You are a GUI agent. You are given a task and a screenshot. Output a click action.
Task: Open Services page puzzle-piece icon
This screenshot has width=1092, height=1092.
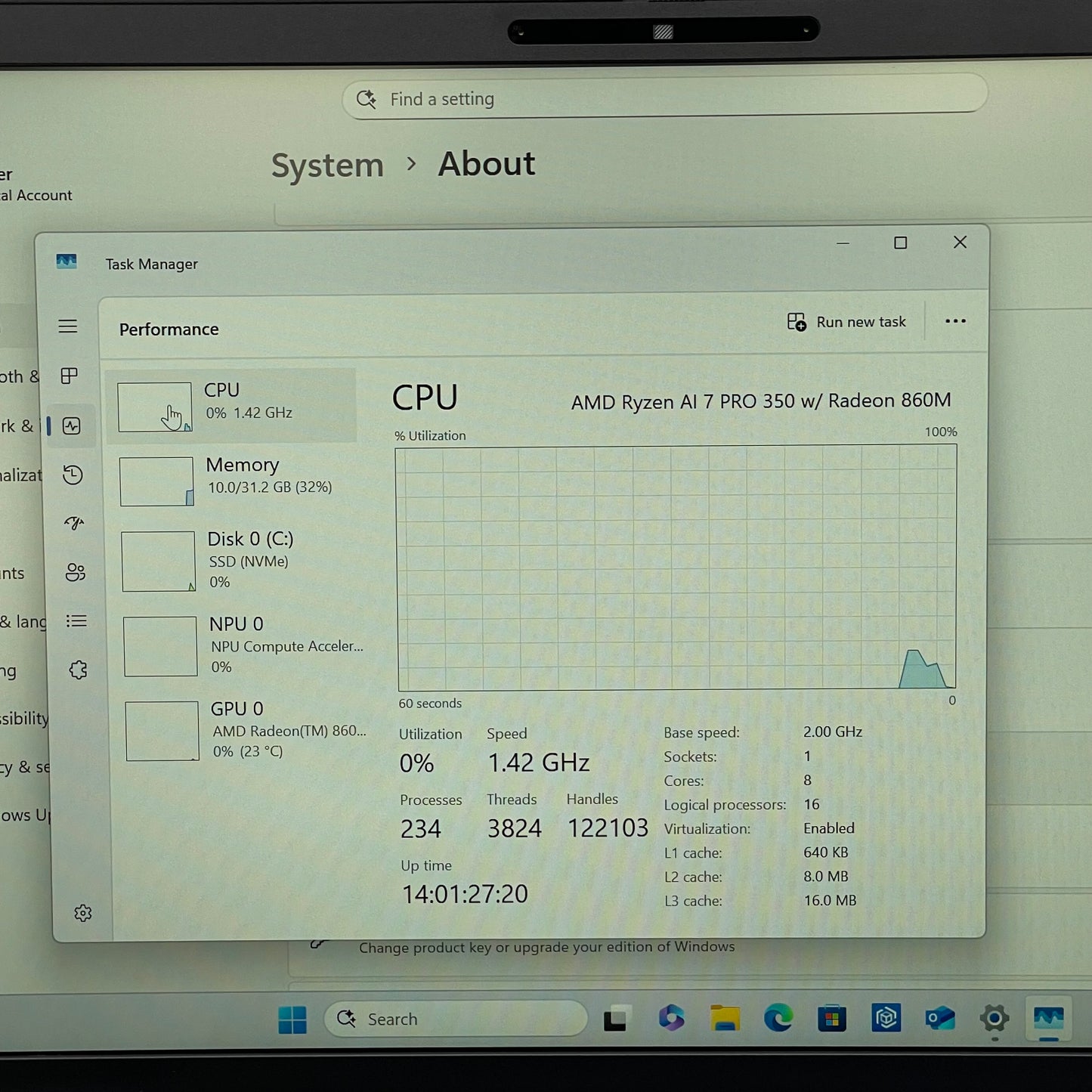(78, 670)
